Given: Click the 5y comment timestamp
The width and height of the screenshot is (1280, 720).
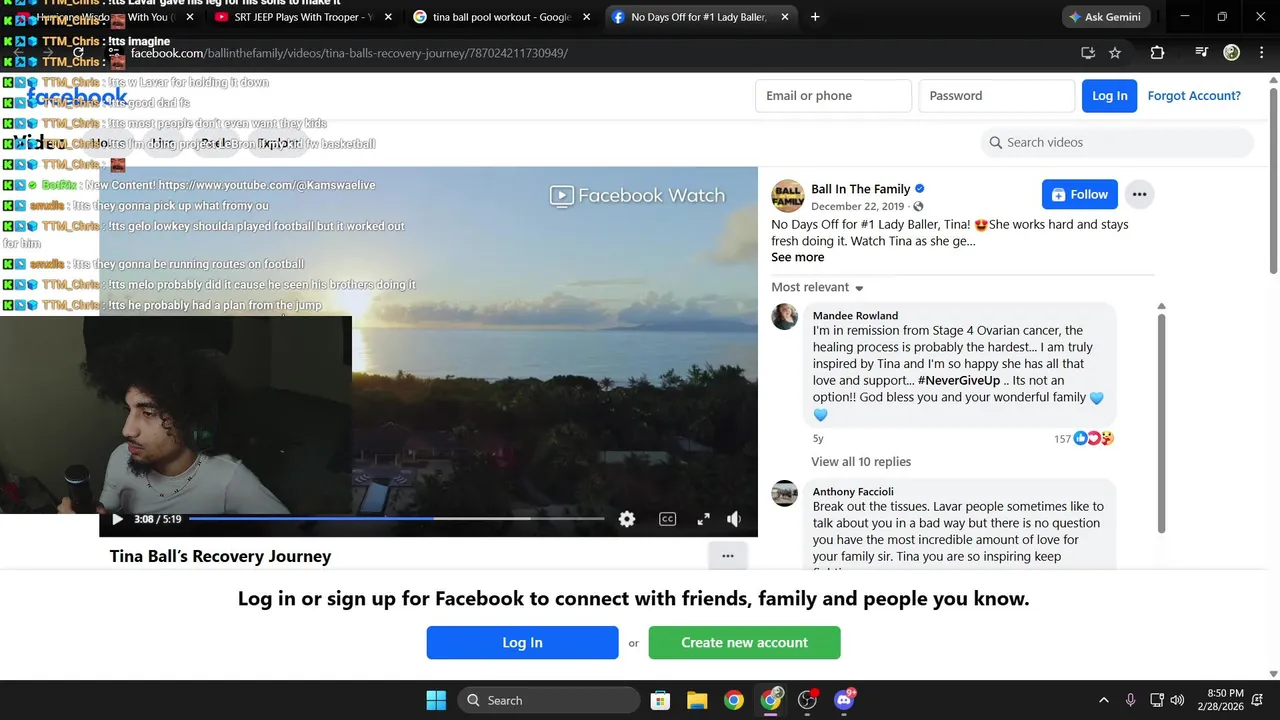Looking at the screenshot, I should 818,438.
